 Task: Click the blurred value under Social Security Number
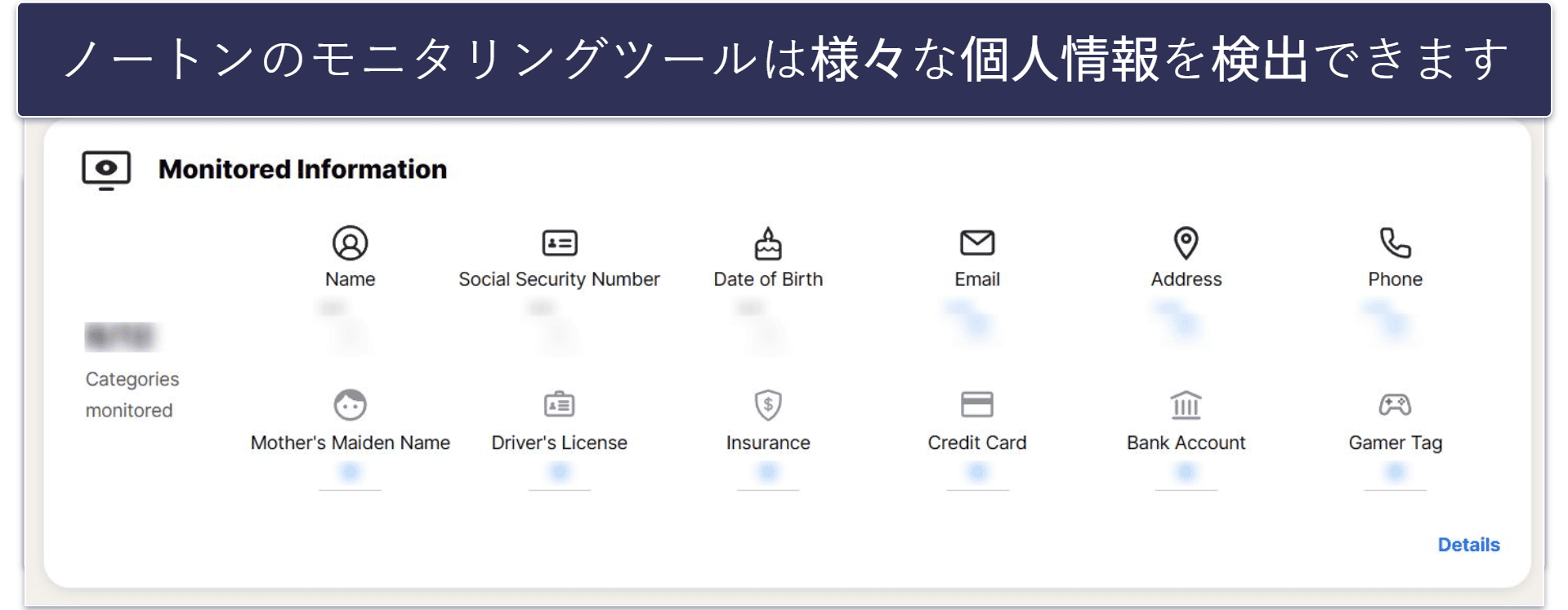pos(552,326)
